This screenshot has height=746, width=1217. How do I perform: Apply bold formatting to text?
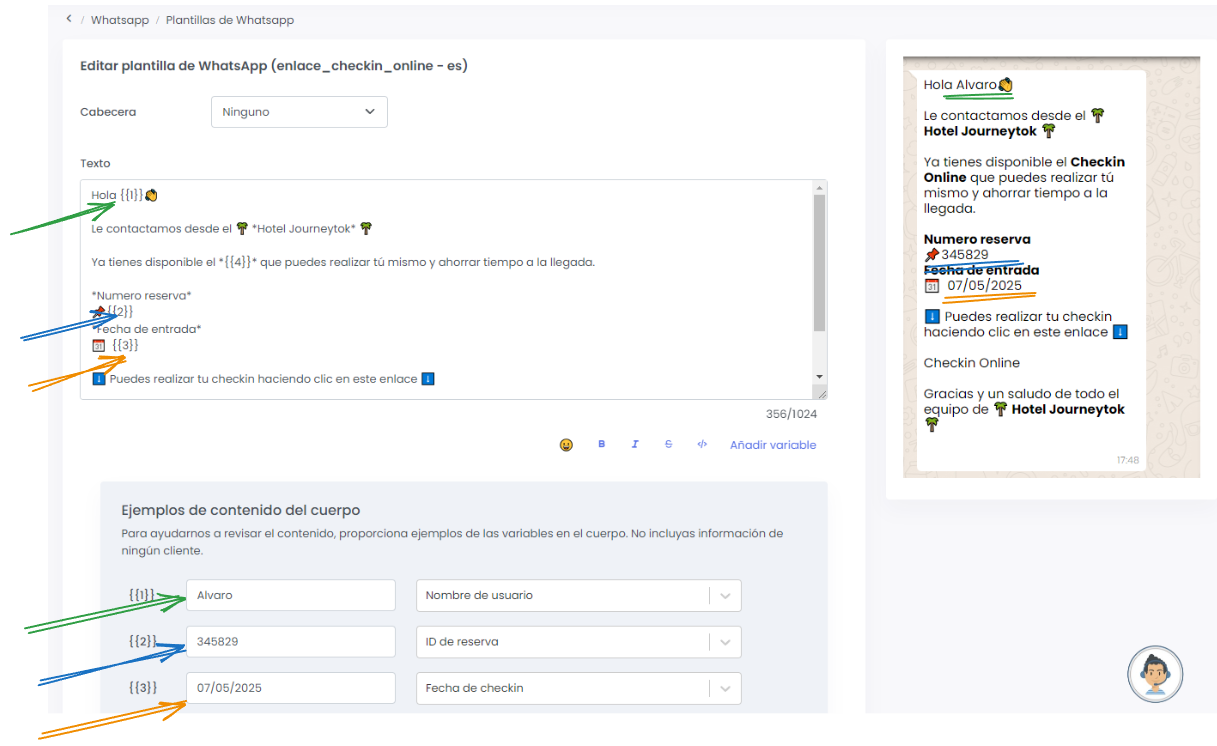(601, 444)
